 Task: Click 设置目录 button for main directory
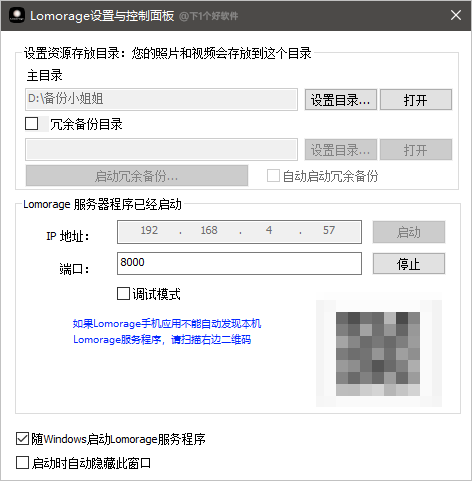(341, 99)
